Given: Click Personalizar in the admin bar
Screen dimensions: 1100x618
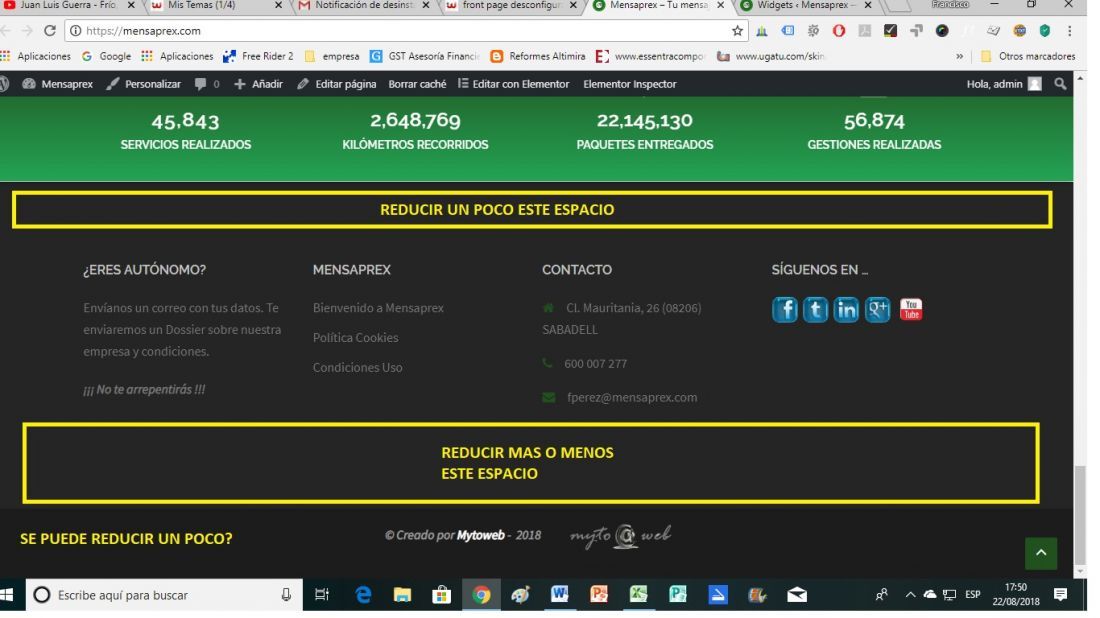Looking at the screenshot, I should (x=144, y=83).
